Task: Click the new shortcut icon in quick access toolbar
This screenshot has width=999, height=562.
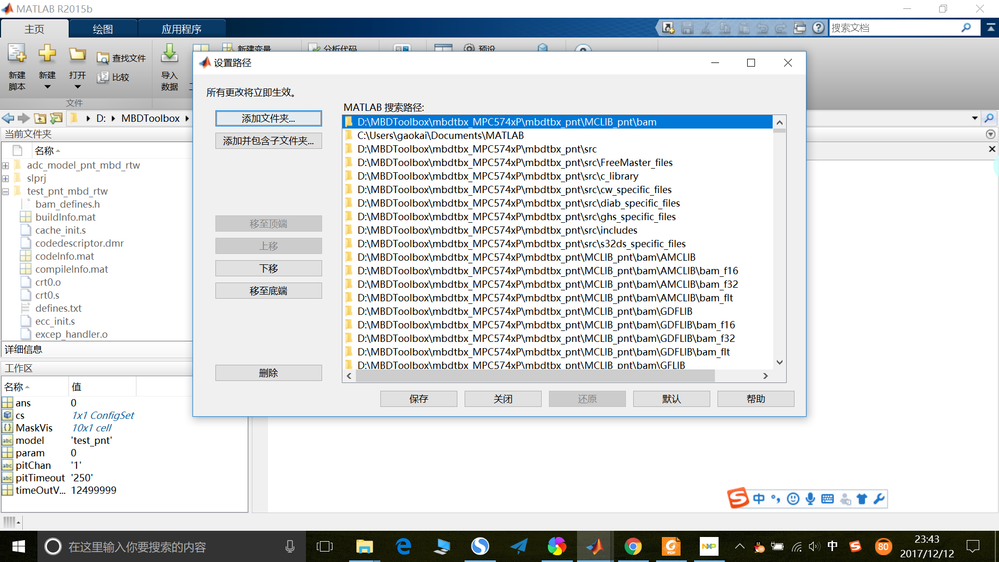Action: click(668, 28)
